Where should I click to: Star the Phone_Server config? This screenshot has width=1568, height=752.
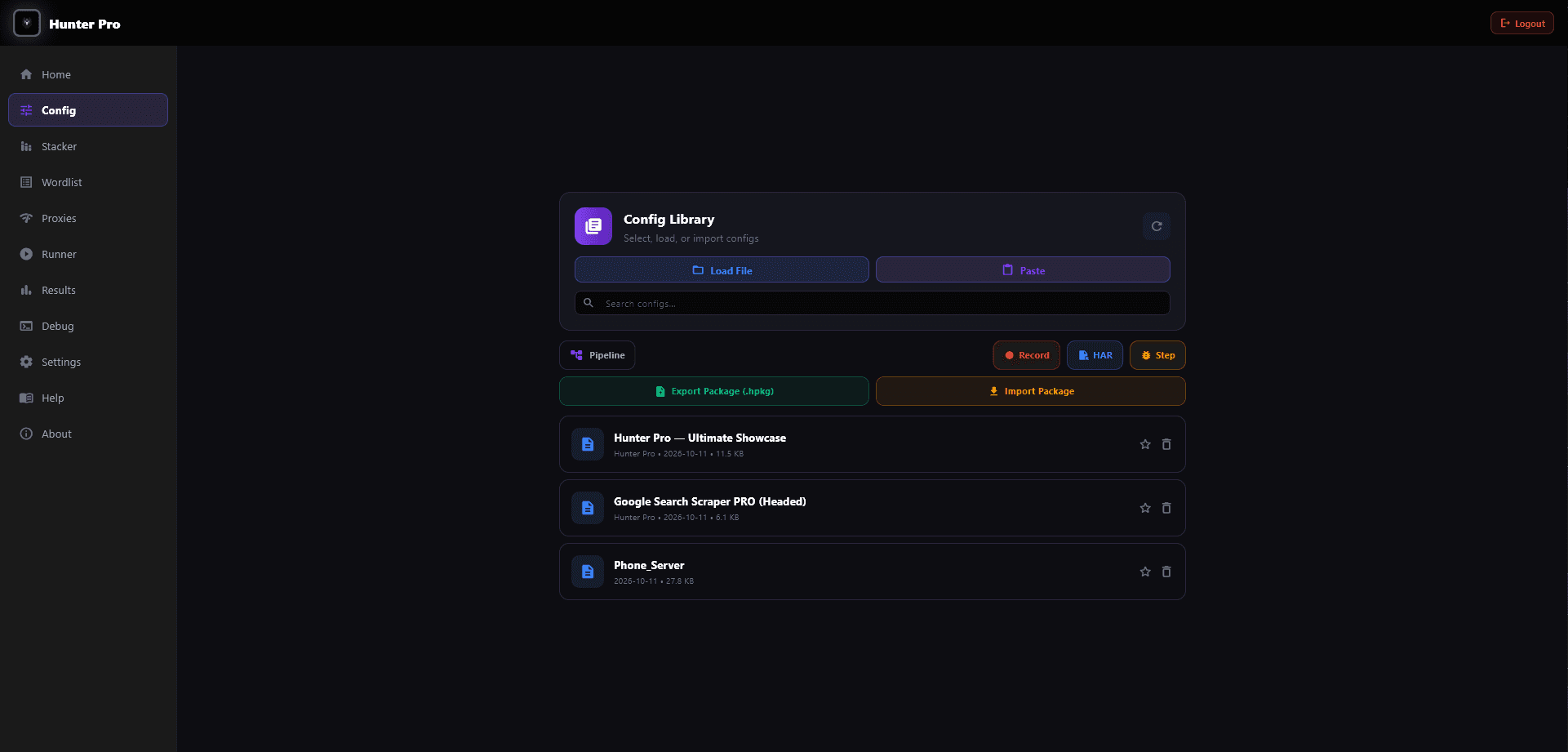[x=1145, y=572]
